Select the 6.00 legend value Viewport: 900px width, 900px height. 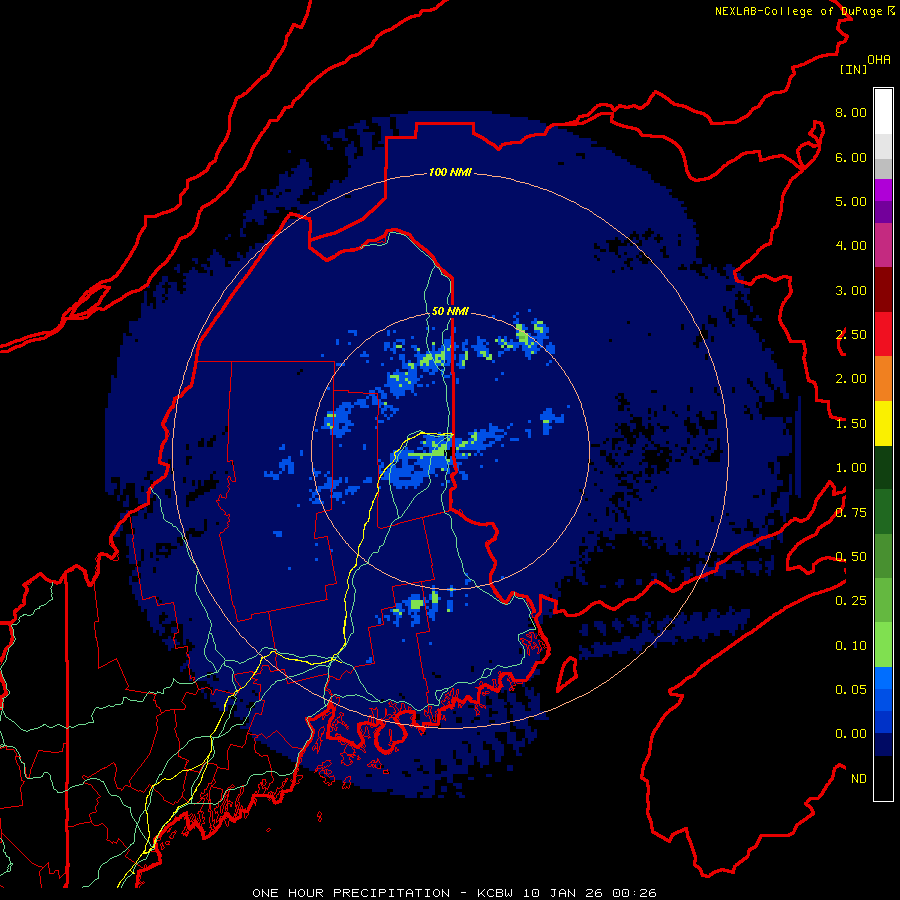point(851,157)
